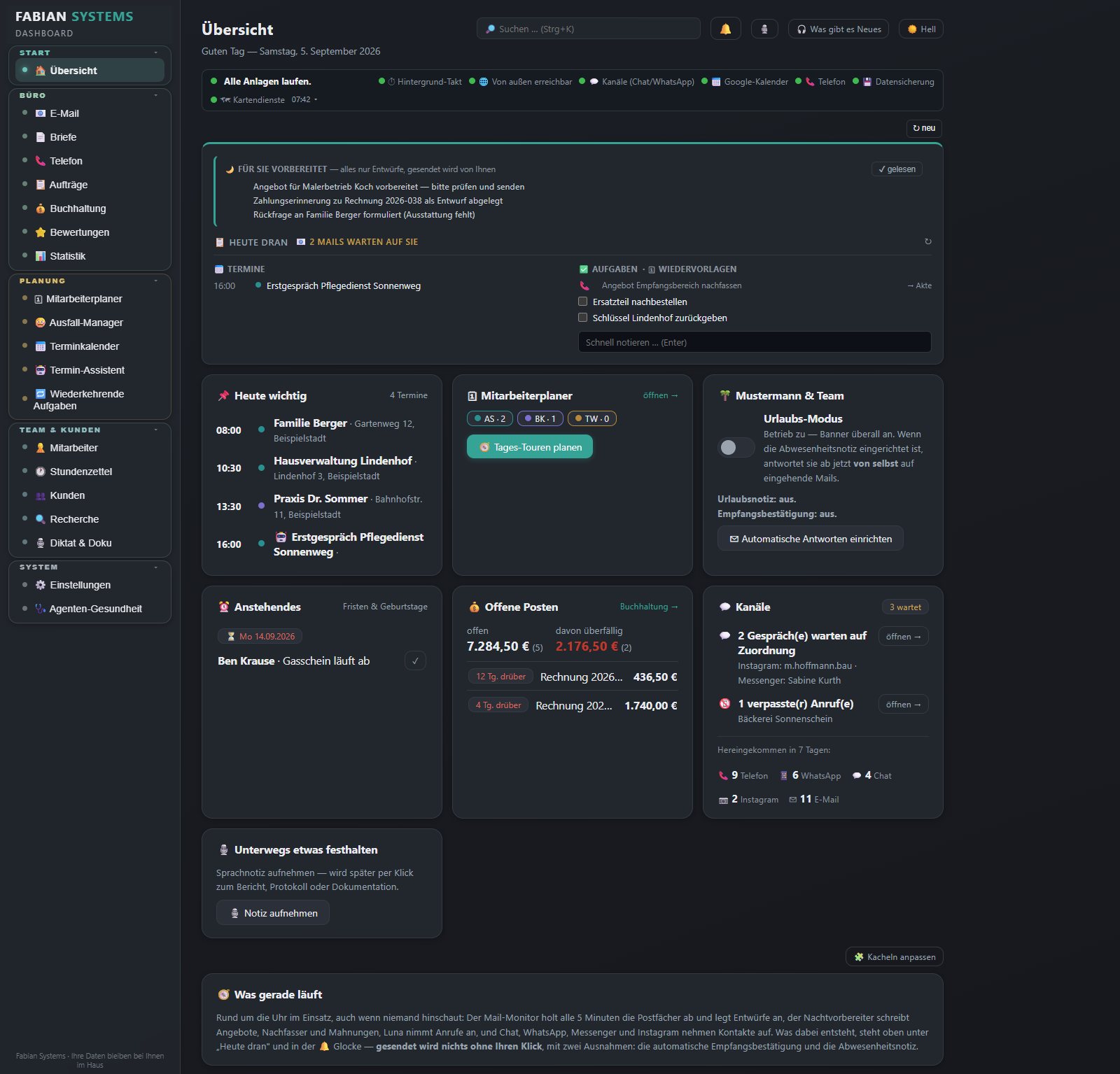The width and height of the screenshot is (1120, 1074).
Task: Open Agenten-Gesundheit stethoscope icon
Action: (x=40, y=609)
